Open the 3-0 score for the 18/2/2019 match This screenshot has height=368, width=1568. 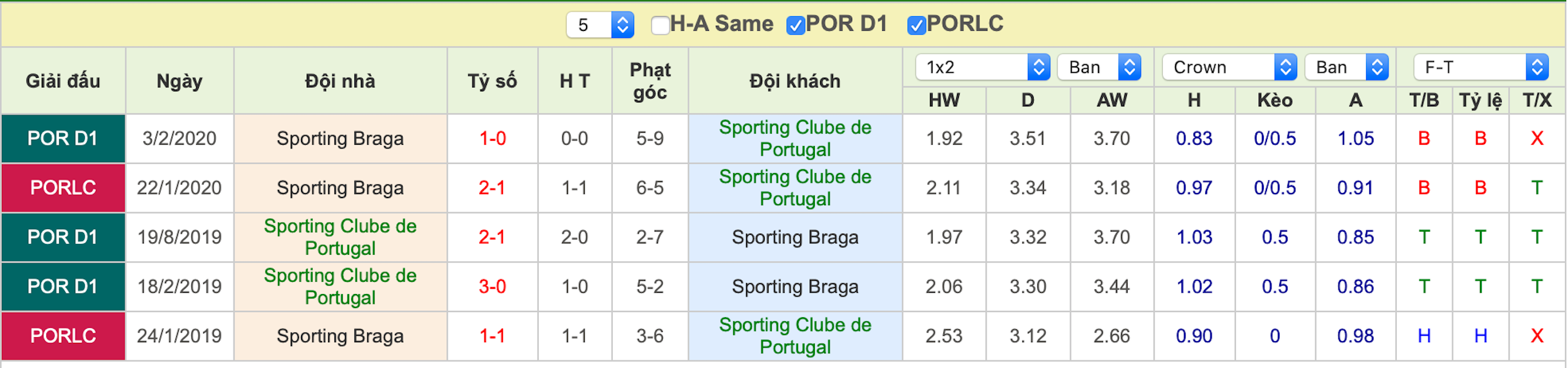tap(492, 286)
